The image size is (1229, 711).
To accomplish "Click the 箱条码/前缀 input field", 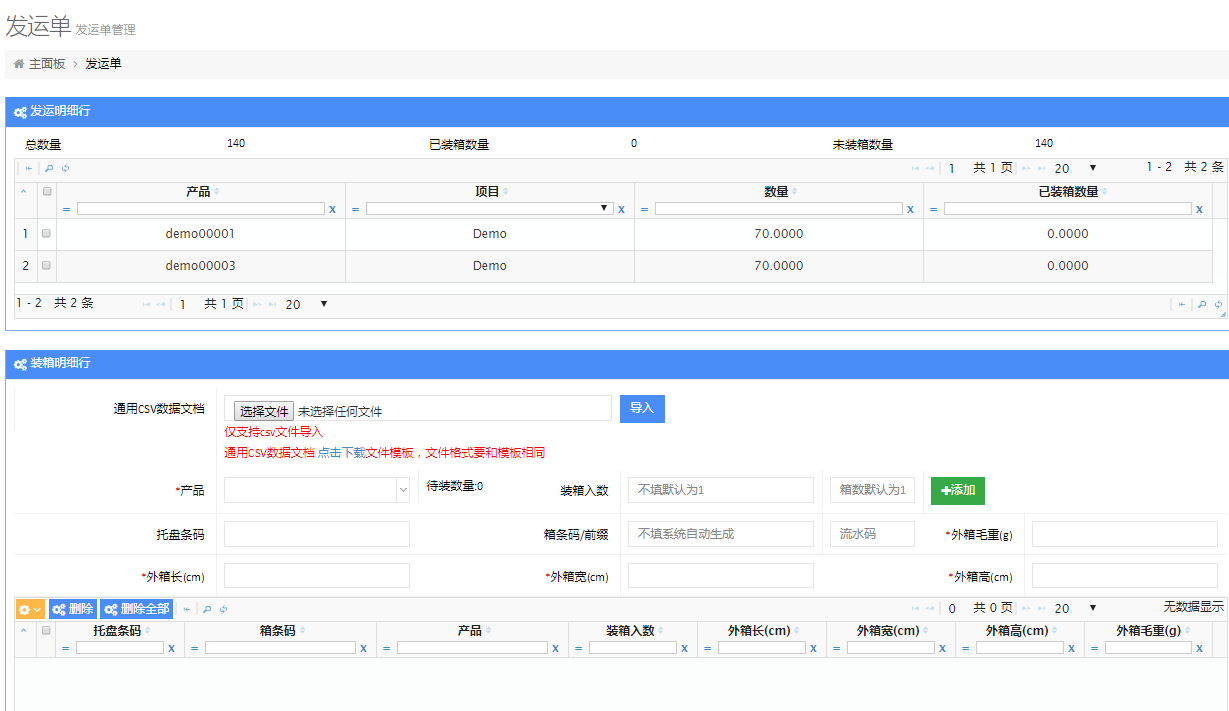I will tap(721, 534).
